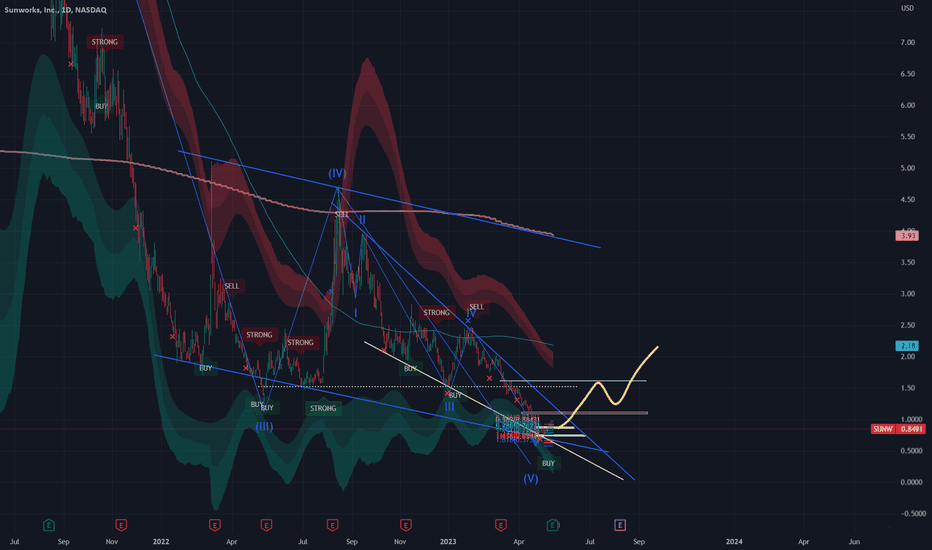Select the blue x marker below wave IV
Viewport: 932px width, 550px height.
[468, 321]
